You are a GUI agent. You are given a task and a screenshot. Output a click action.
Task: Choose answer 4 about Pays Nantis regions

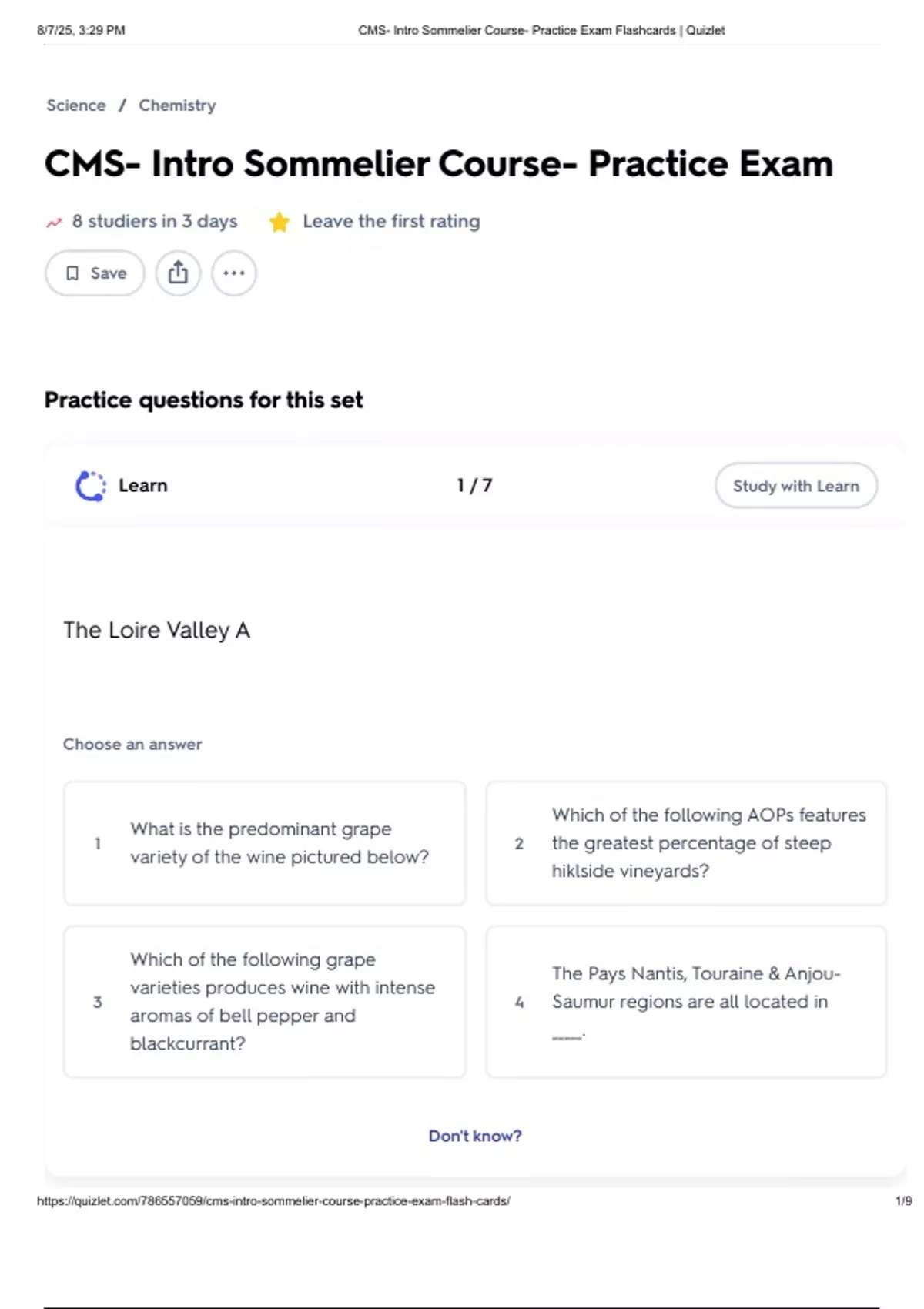[x=686, y=1002]
